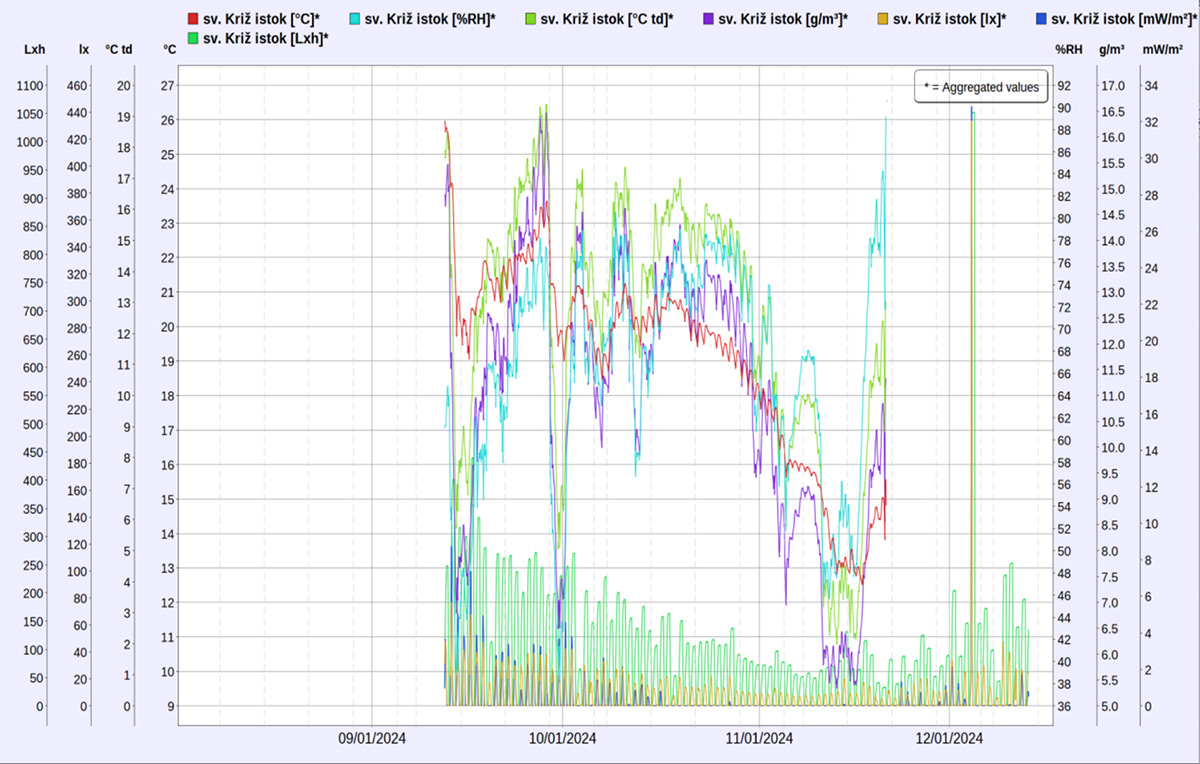Select the lx axis header on left
Viewport: 1200px width, 764px height.
coord(83,48)
